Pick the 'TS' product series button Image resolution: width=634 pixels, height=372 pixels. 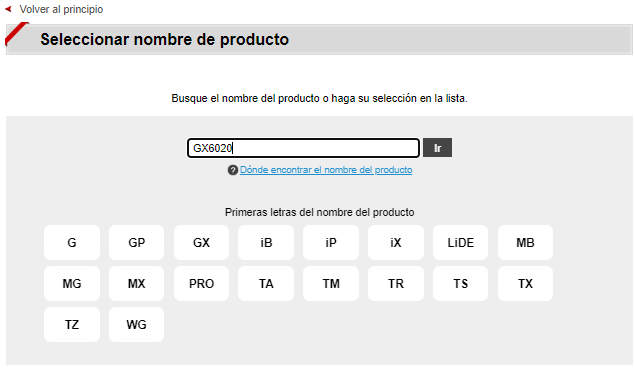[x=461, y=283]
